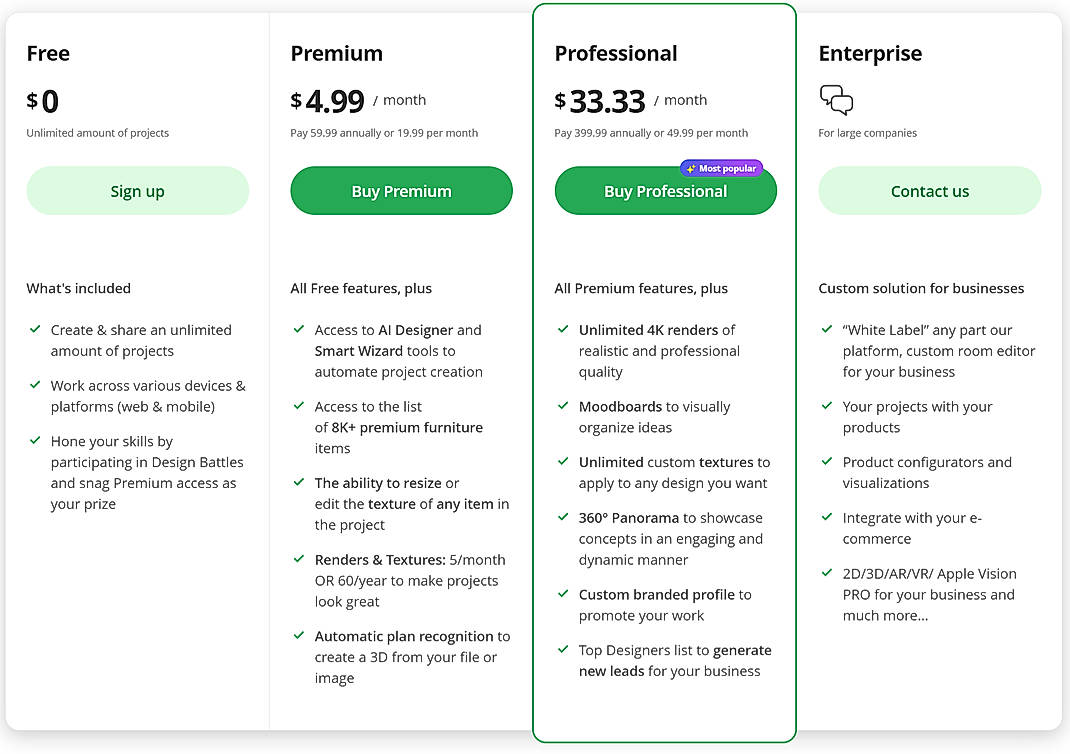Click the checkmark beside White Label feature
This screenshot has height=754, width=1070.
pos(825,329)
